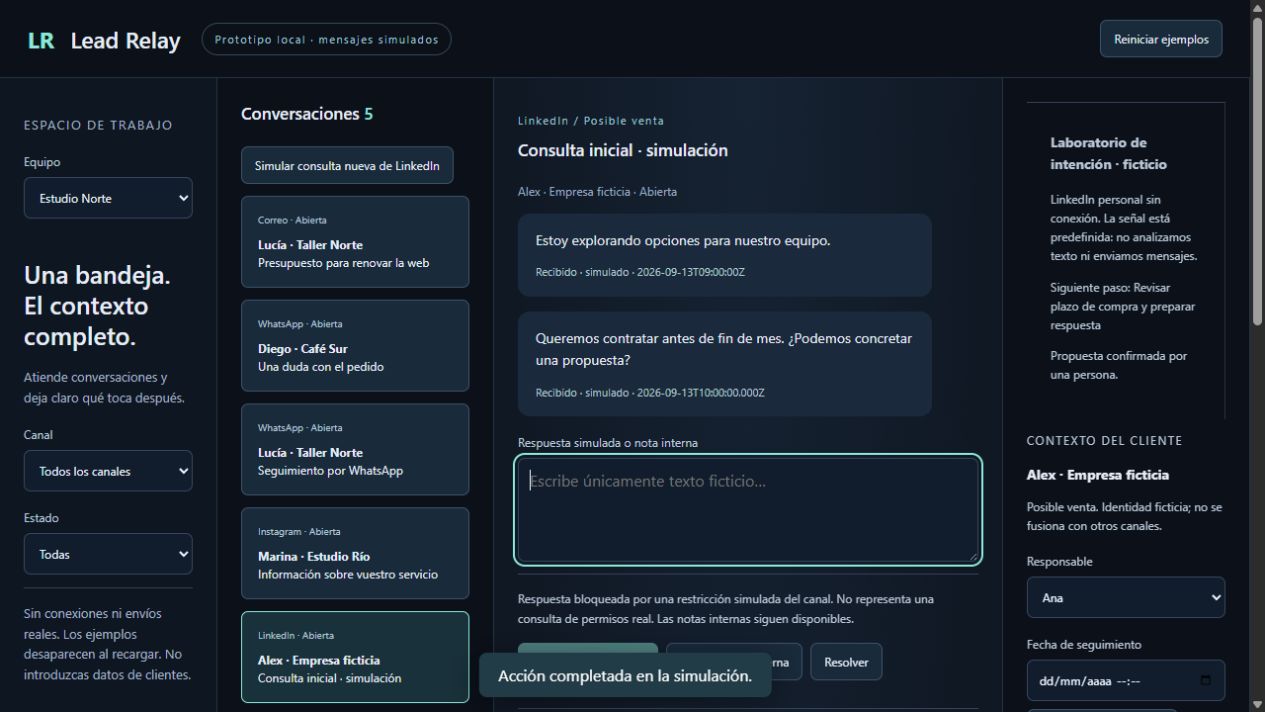Click the Conversaciones 5 heading
The image size is (1265, 712).
click(307, 114)
